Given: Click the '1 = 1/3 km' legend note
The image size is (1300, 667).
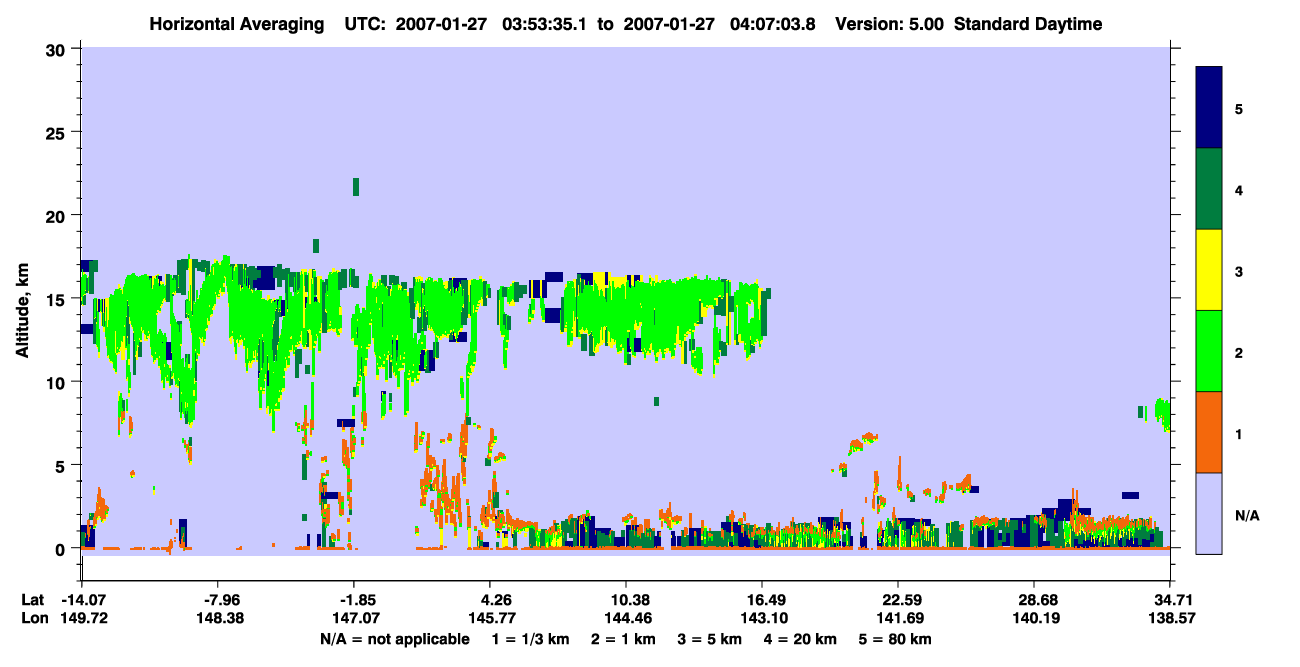Looking at the screenshot, I should coord(532,639).
